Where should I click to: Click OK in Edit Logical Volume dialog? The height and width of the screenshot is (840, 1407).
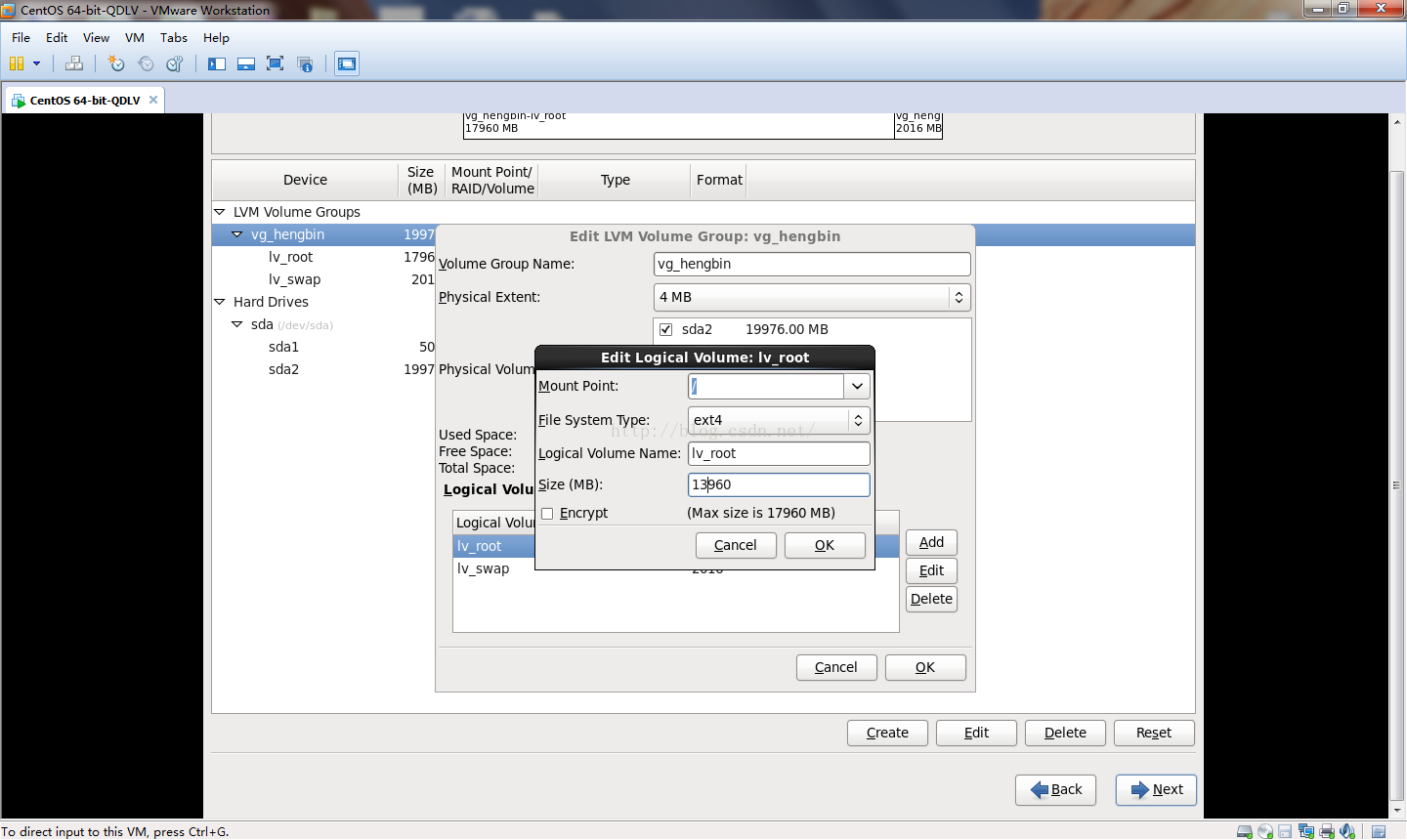tap(825, 545)
